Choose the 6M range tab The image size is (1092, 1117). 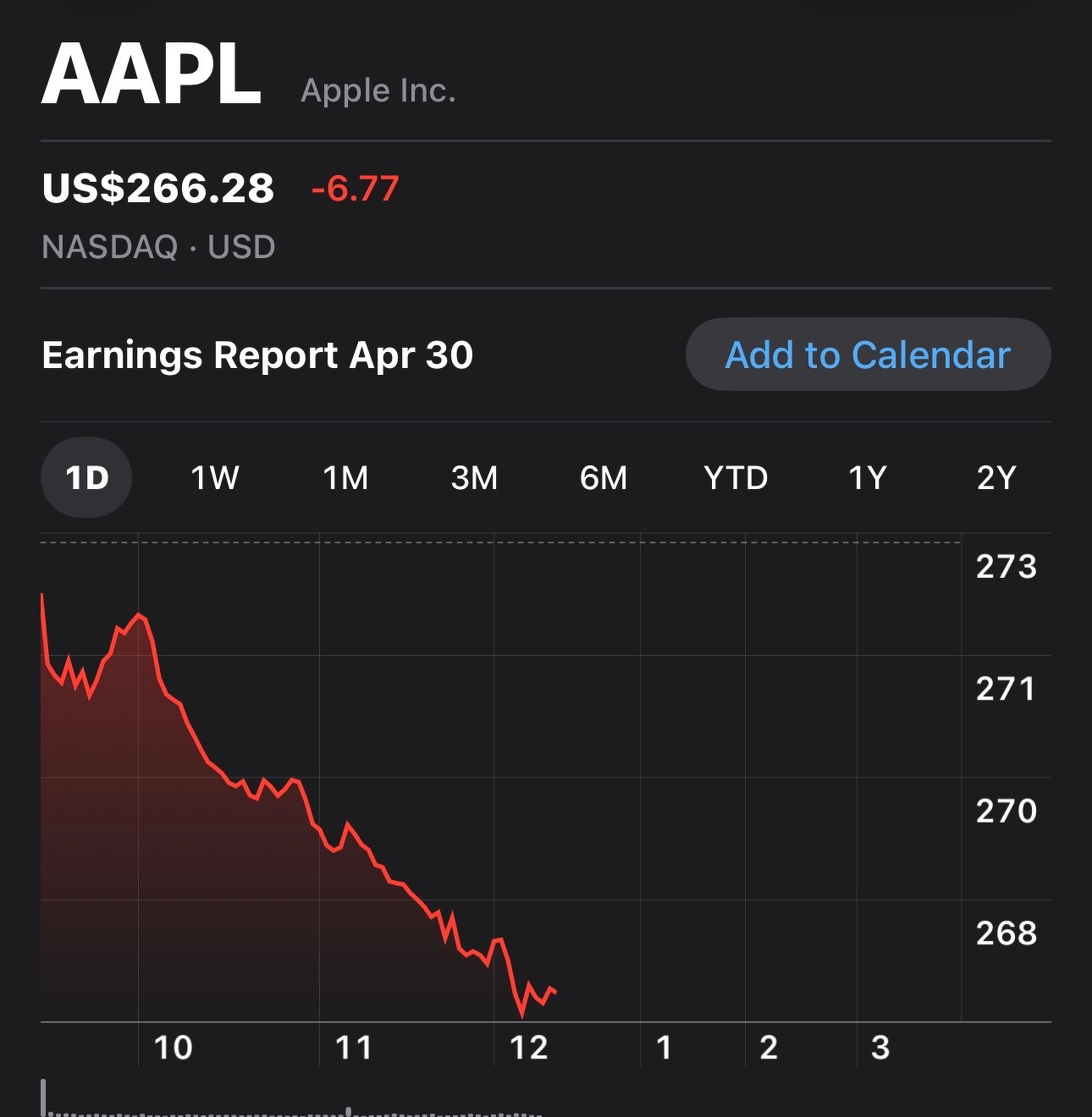pos(604,478)
